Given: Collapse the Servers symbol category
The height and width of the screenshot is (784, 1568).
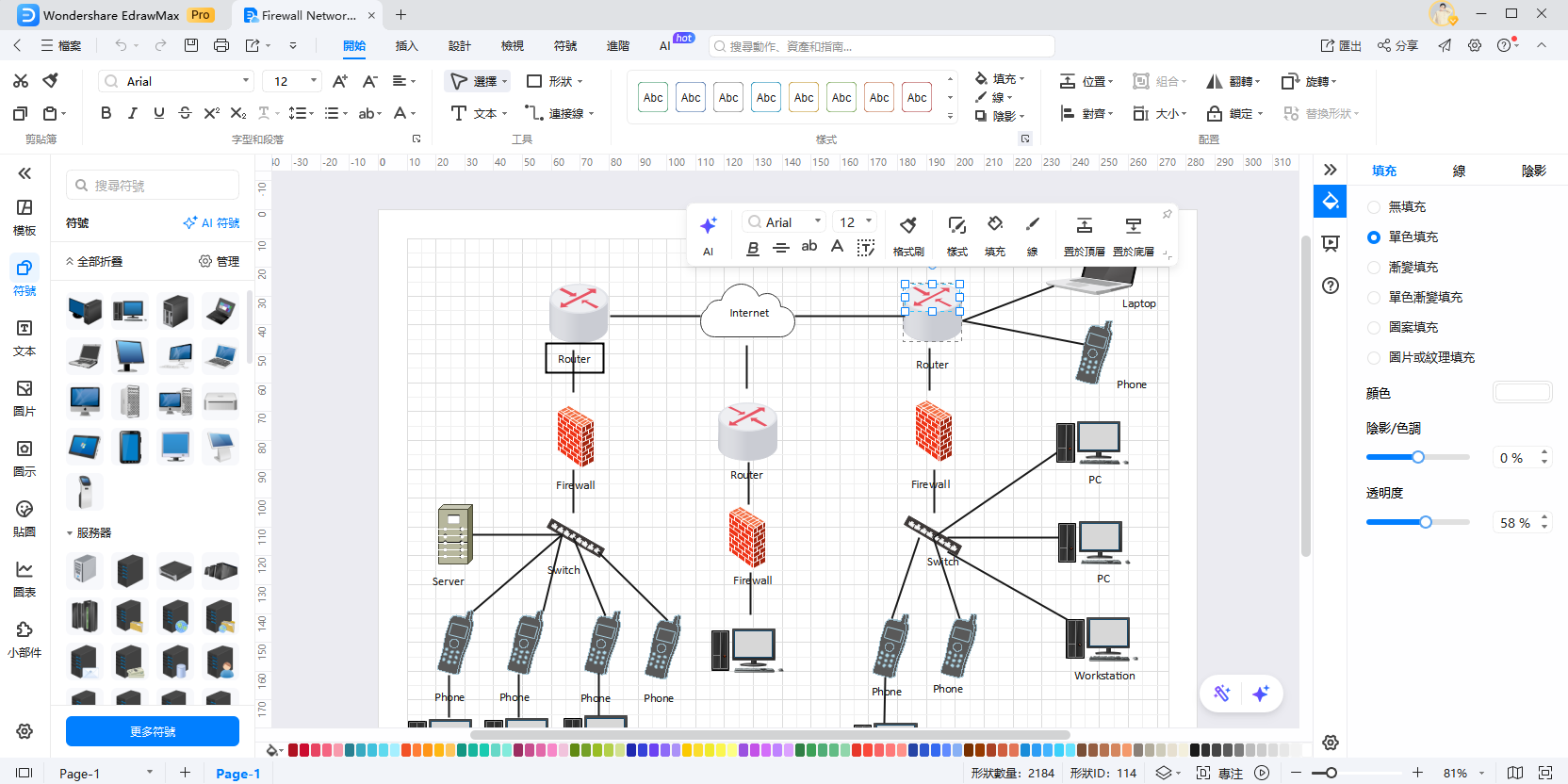Looking at the screenshot, I should click(70, 533).
